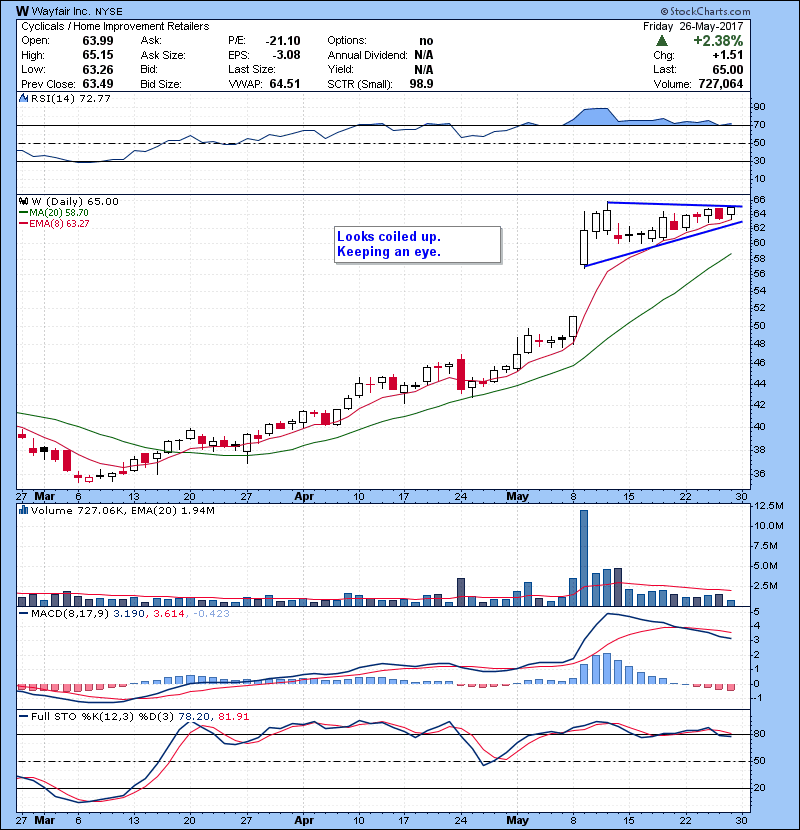This screenshot has width=800, height=830.
Task: Click the MA(20) 58.70 legend entry
Action: coord(54,212)
